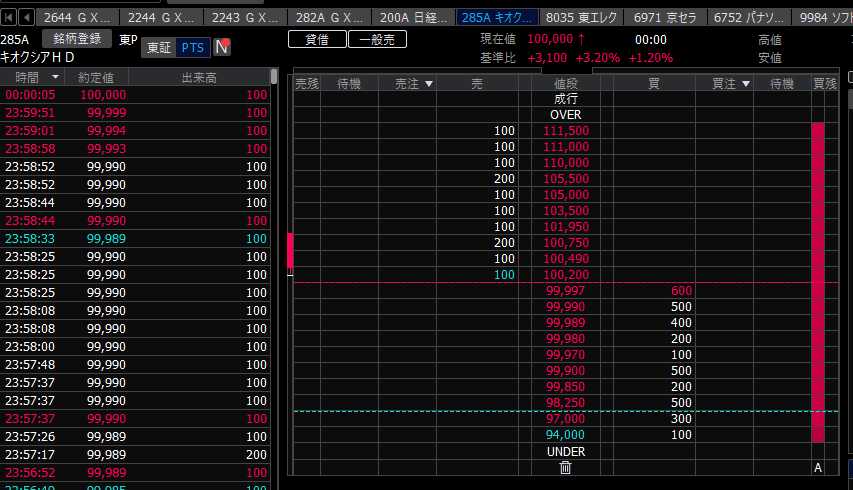853x490 pixels.
Task: Select the 99,970 bid price
Action: 566,355
